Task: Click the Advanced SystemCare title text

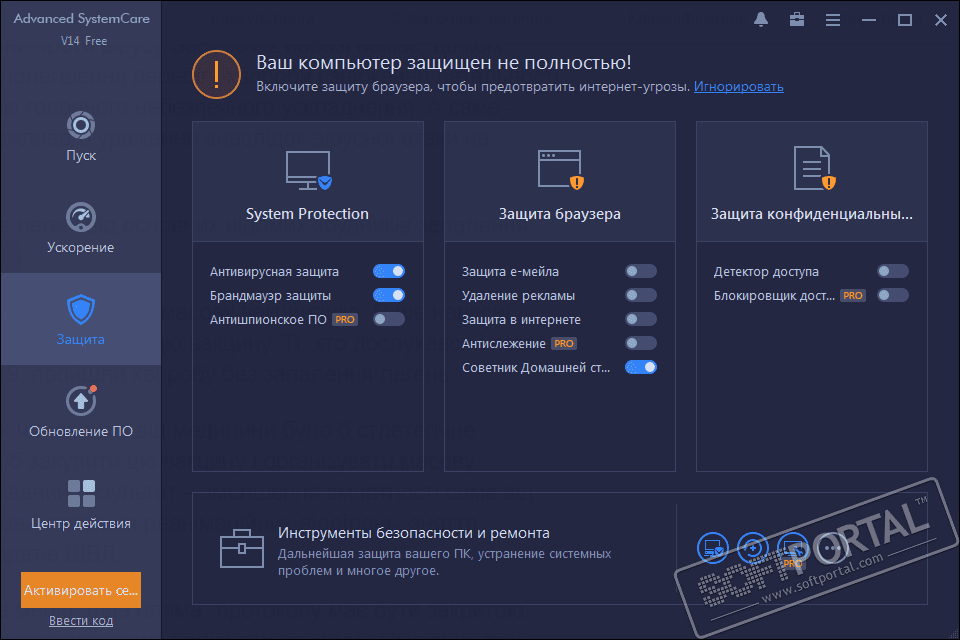Action: (x=81, y=18)
